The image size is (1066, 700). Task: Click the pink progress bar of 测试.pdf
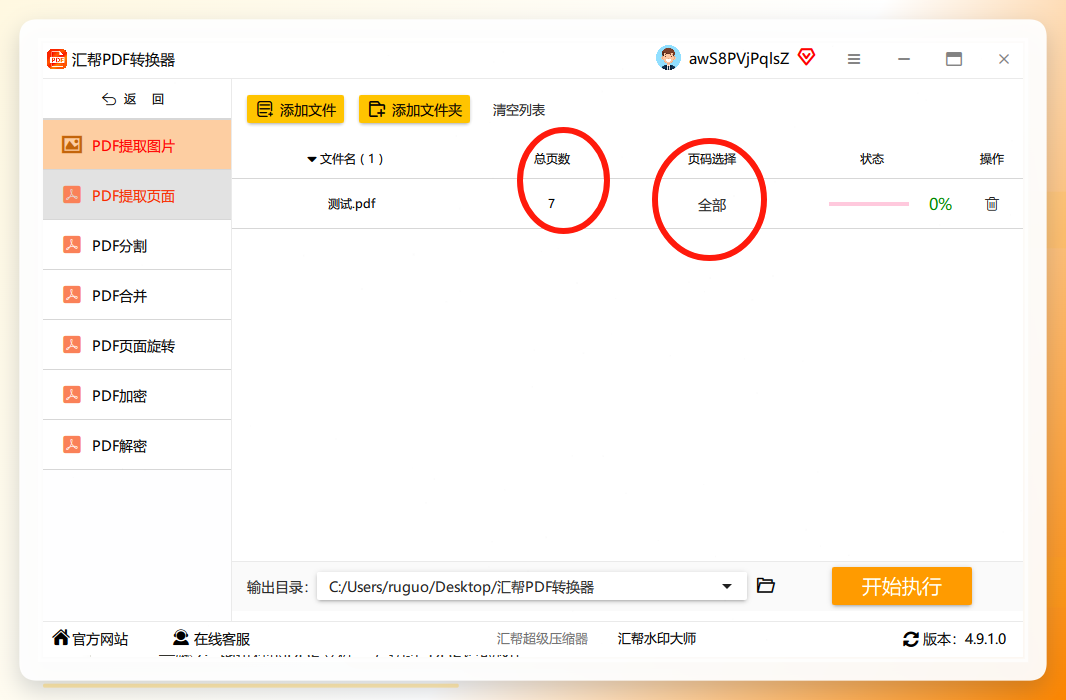(x=869, y=204)
